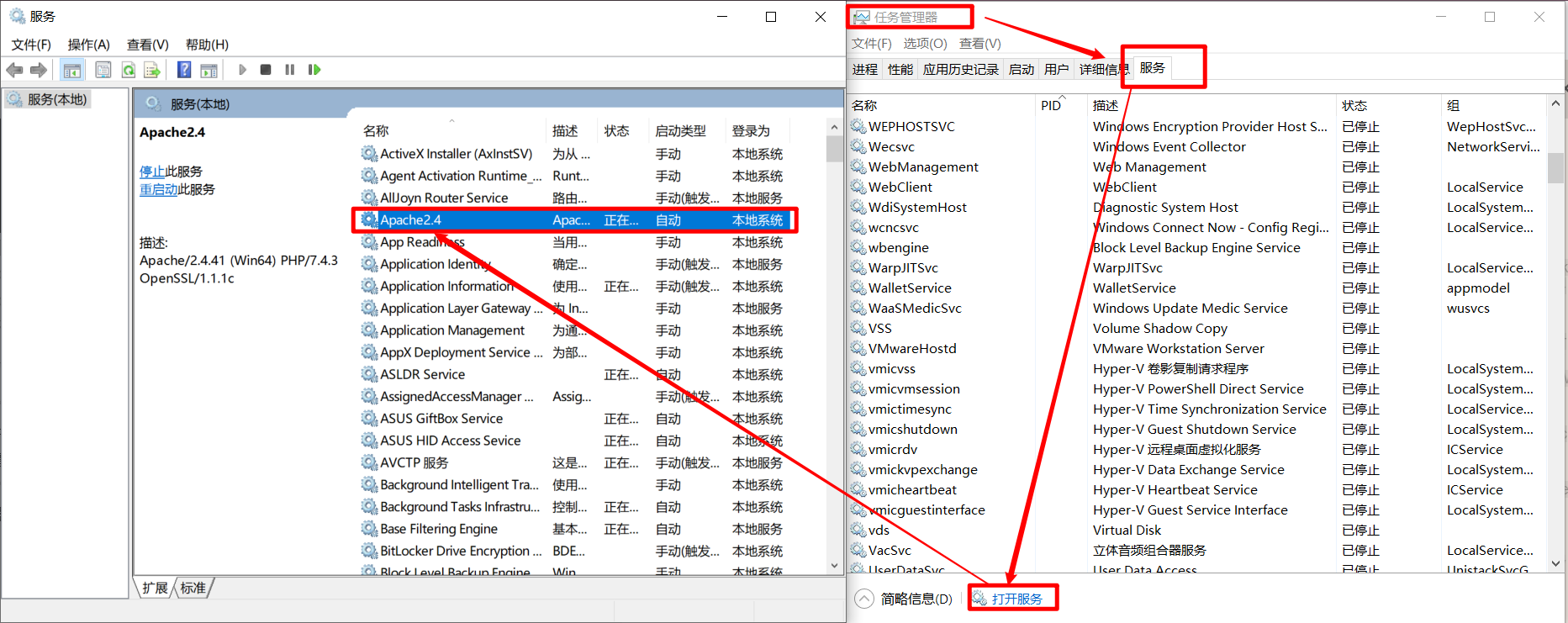Click up arrow of Services list scrollbar
This screenshot has width=1568, height=623.
834,128
